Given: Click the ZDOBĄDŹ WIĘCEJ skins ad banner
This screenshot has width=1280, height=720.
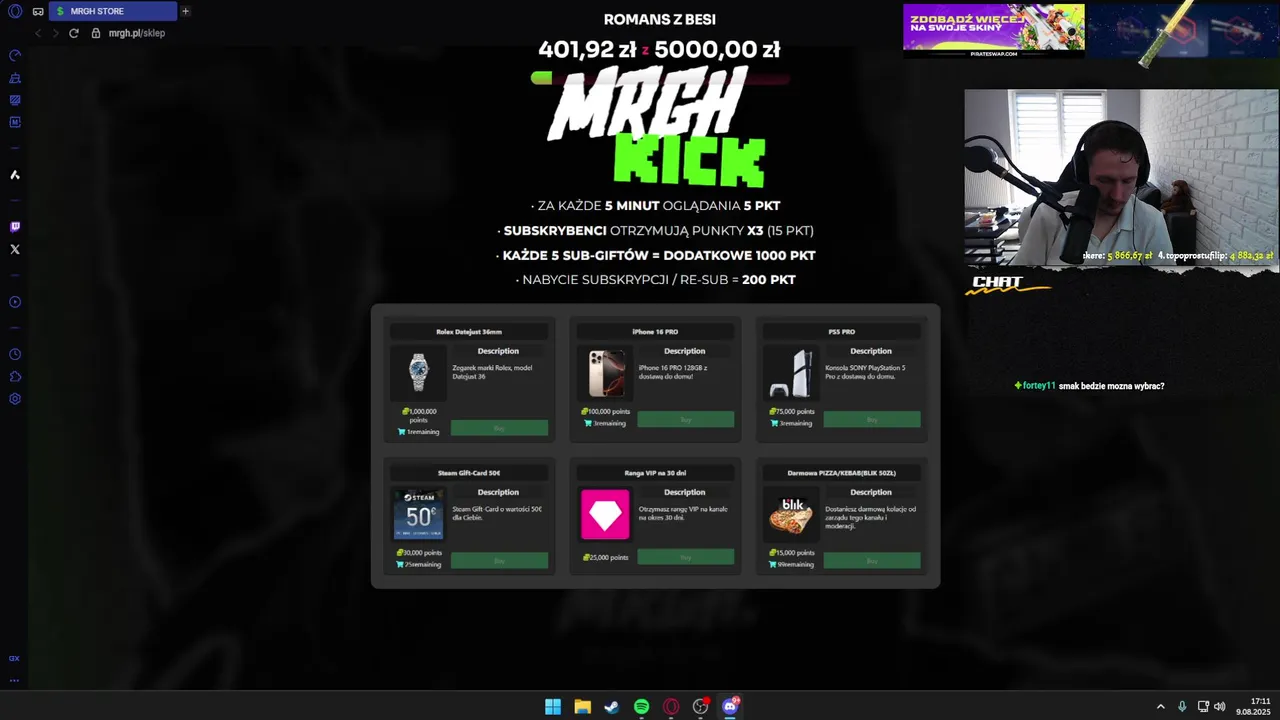Looking at the screenshot, I should (993, 30).
